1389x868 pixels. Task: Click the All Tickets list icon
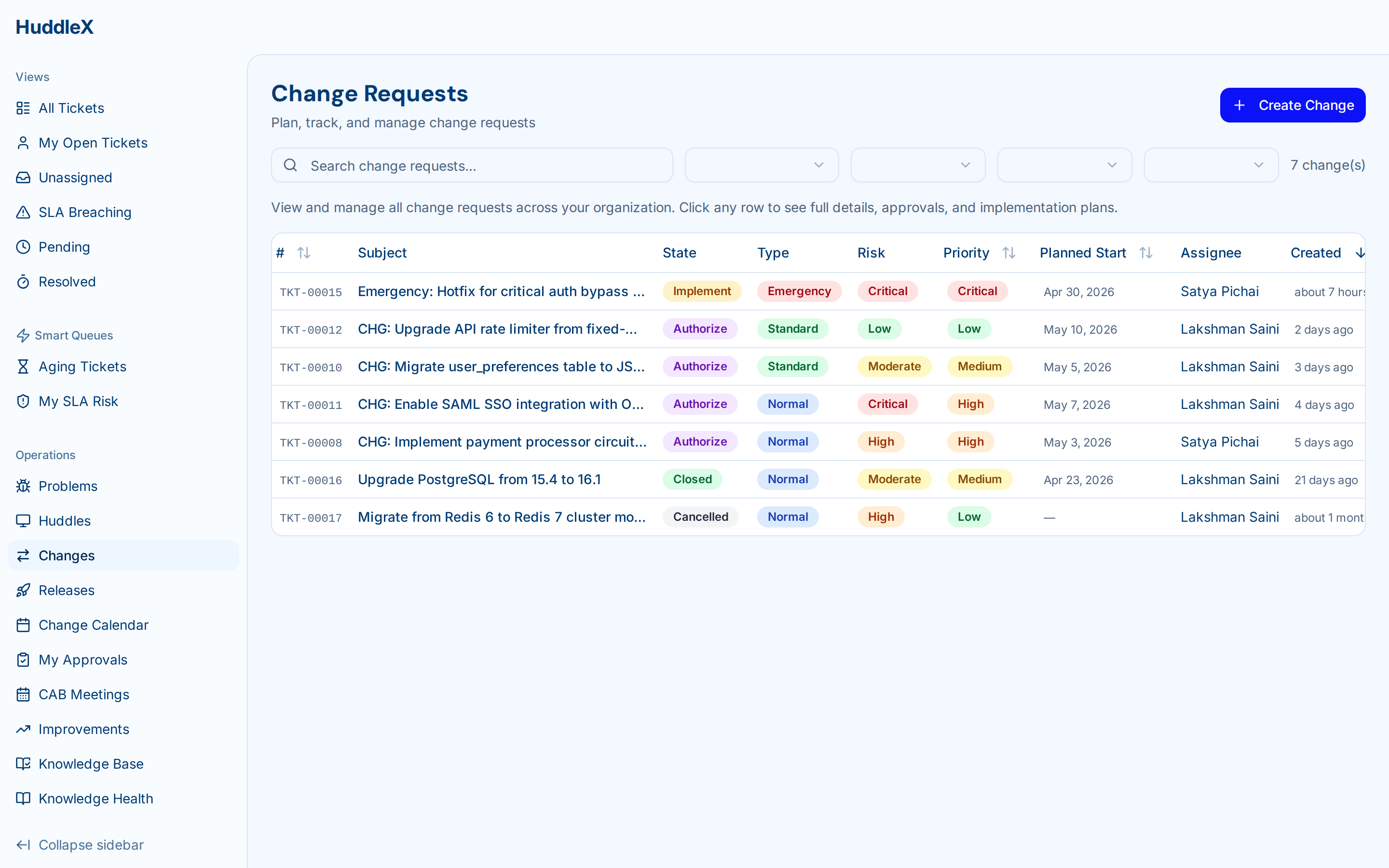23,108
